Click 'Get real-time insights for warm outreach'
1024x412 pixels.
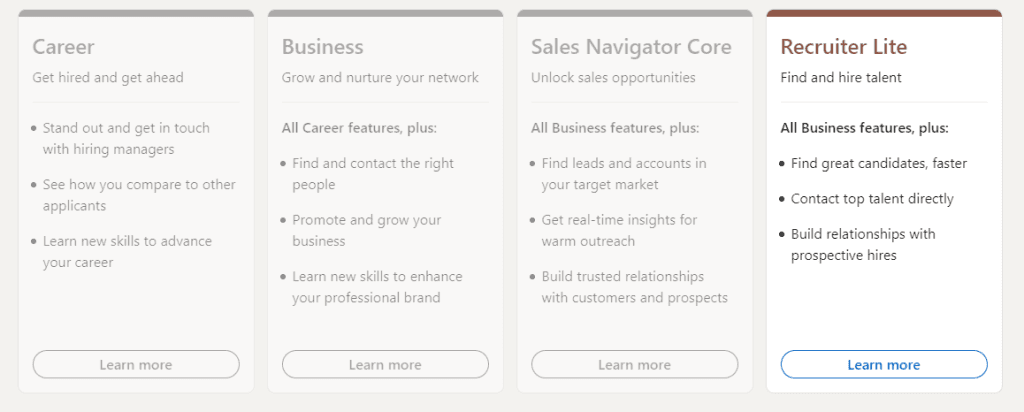click(619, 230)
